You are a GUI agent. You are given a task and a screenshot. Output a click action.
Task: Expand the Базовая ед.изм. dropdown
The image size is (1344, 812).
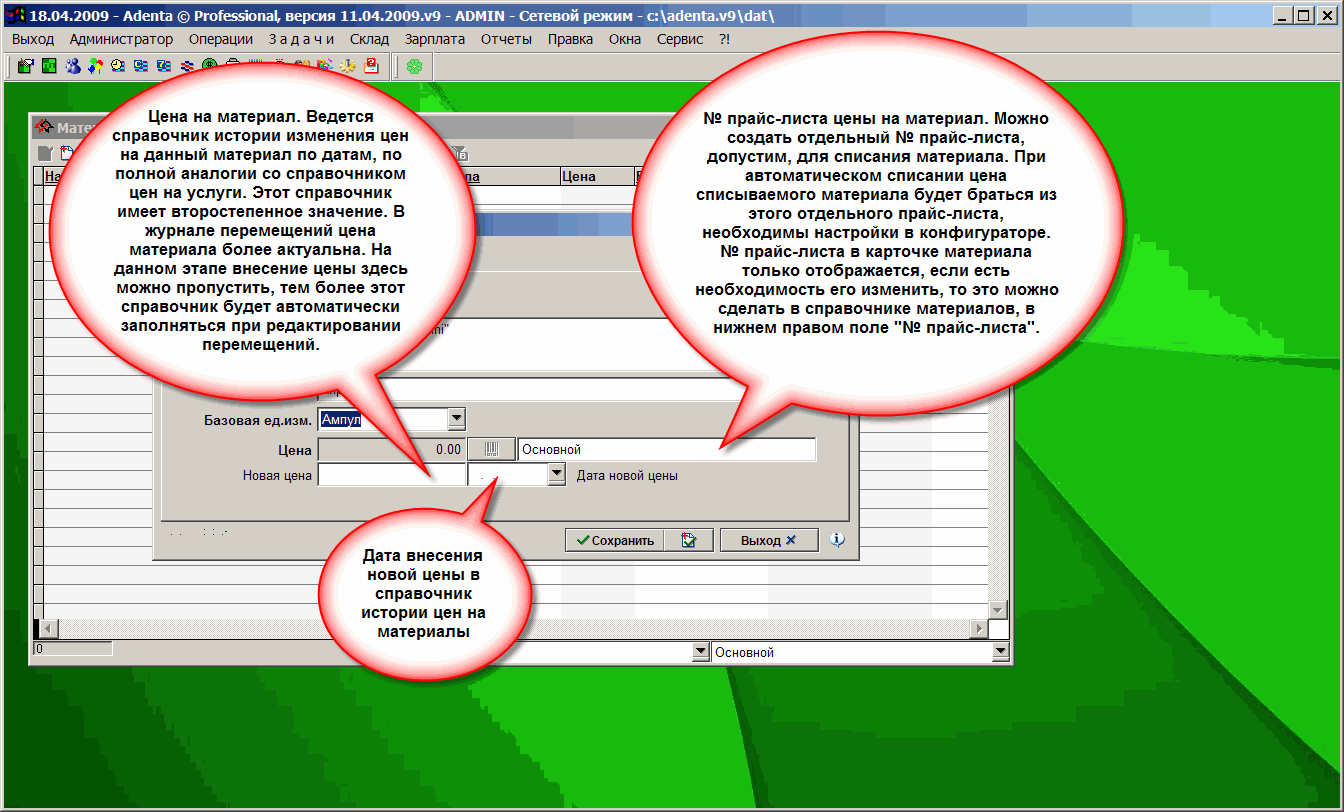click(x=456, y=419)
